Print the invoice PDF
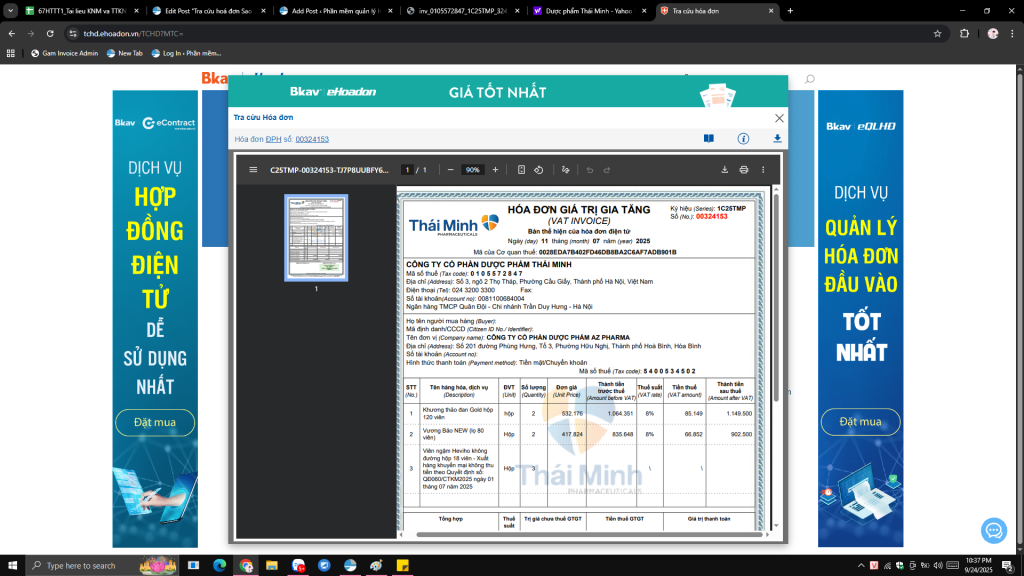 click(x=744, y=170)
